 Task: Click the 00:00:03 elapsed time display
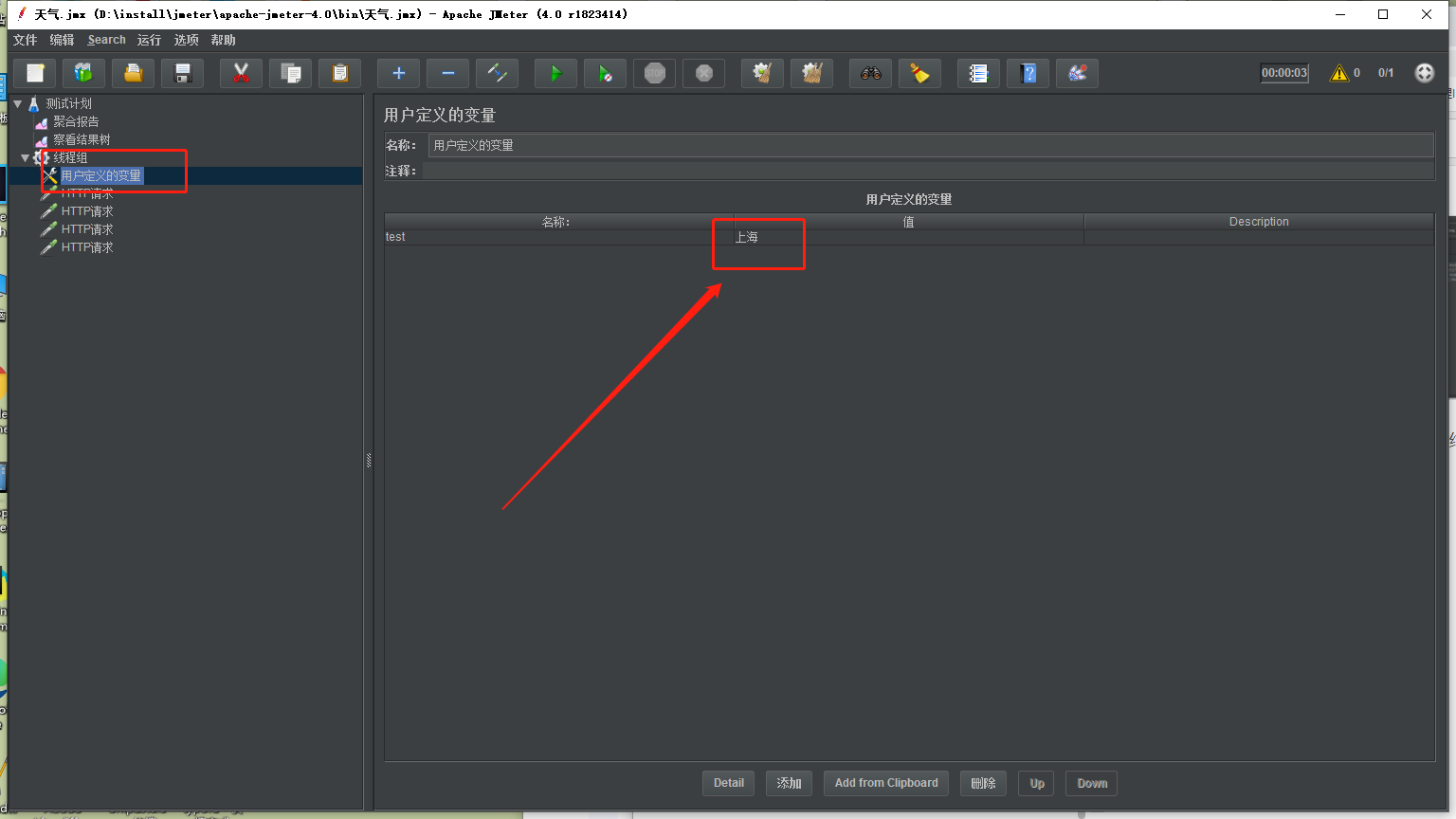coord(1284,73)
